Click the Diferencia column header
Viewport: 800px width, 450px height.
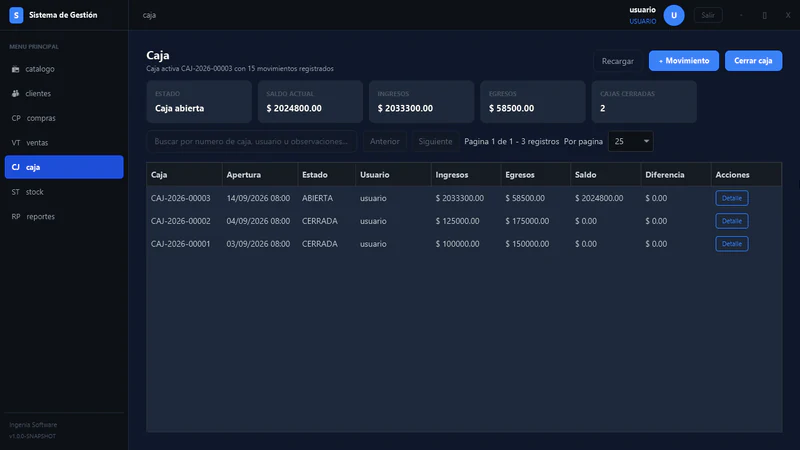676,174
